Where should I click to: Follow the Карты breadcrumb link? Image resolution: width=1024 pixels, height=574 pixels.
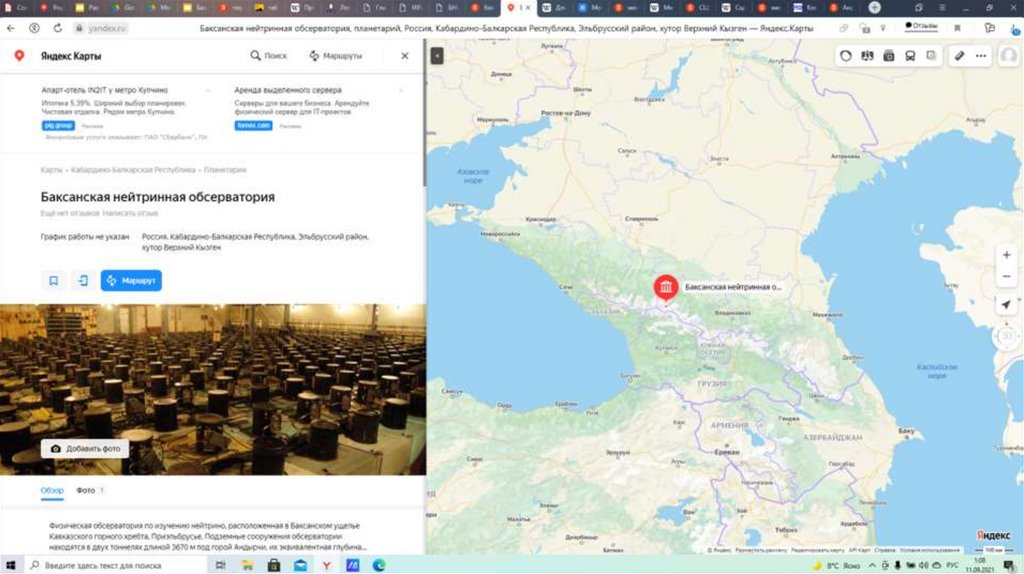point(52,170)
